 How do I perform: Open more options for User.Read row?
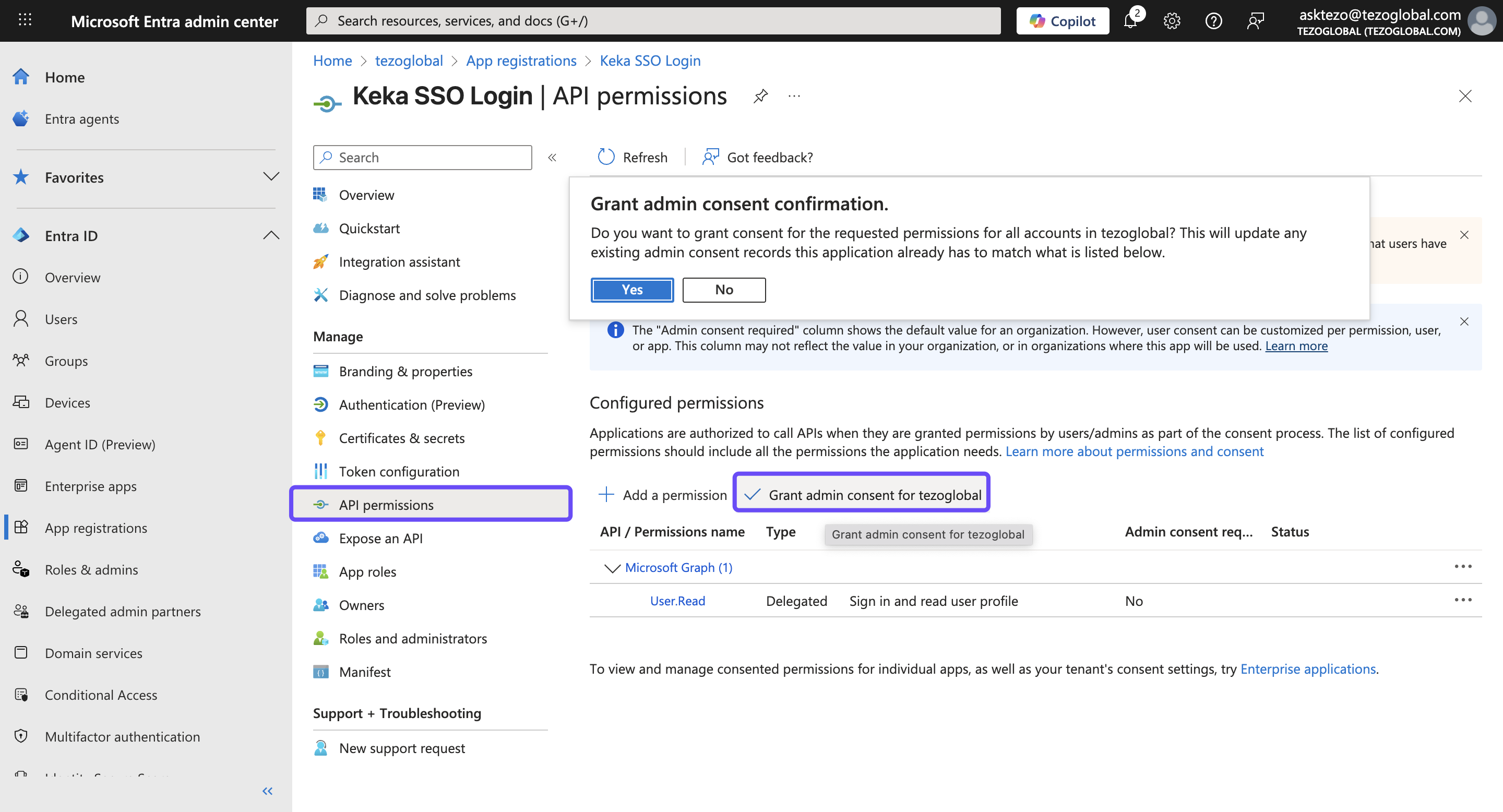tap(1463, 600)
